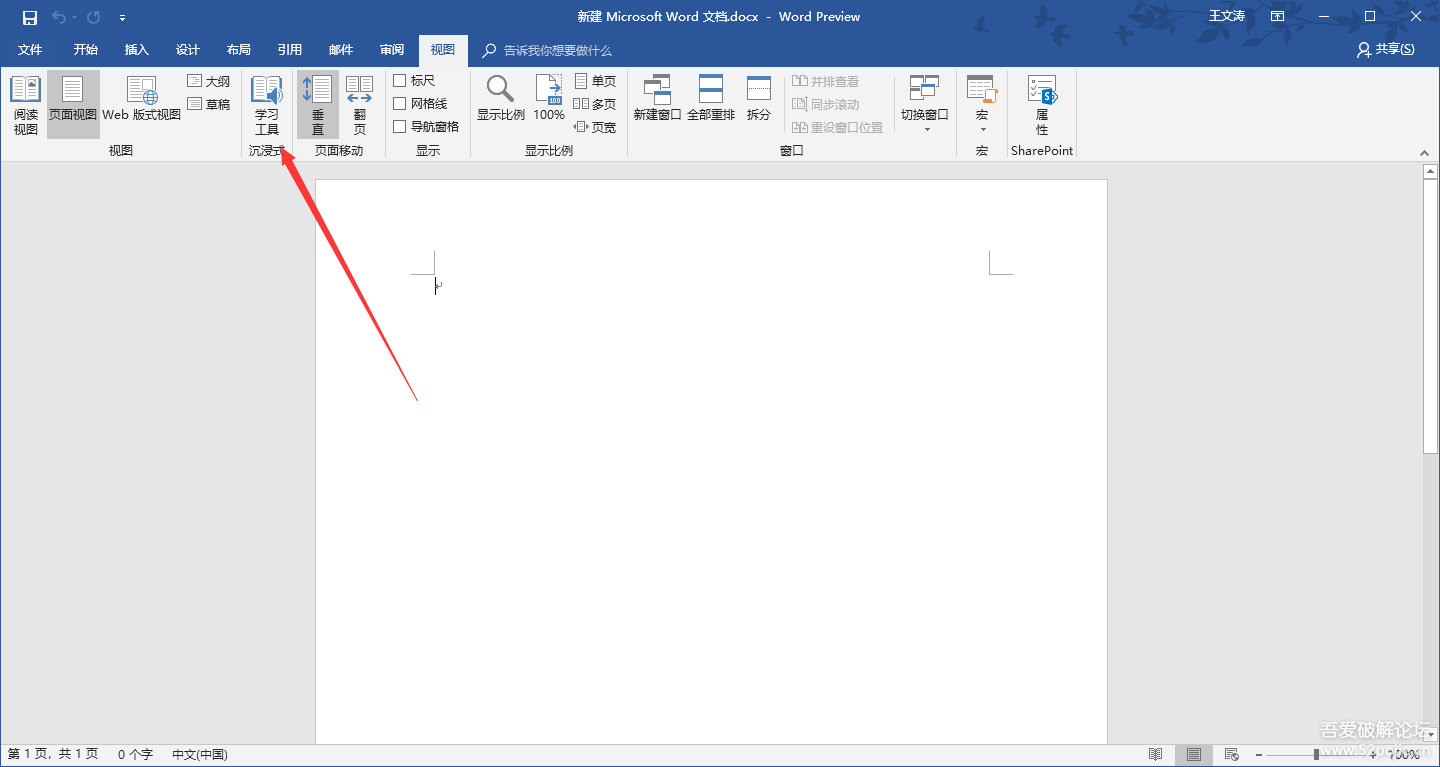This screenshot has width=1440, height=767.
Task: Choose 页宽 page width zoom
Action: tap(595, 127)
